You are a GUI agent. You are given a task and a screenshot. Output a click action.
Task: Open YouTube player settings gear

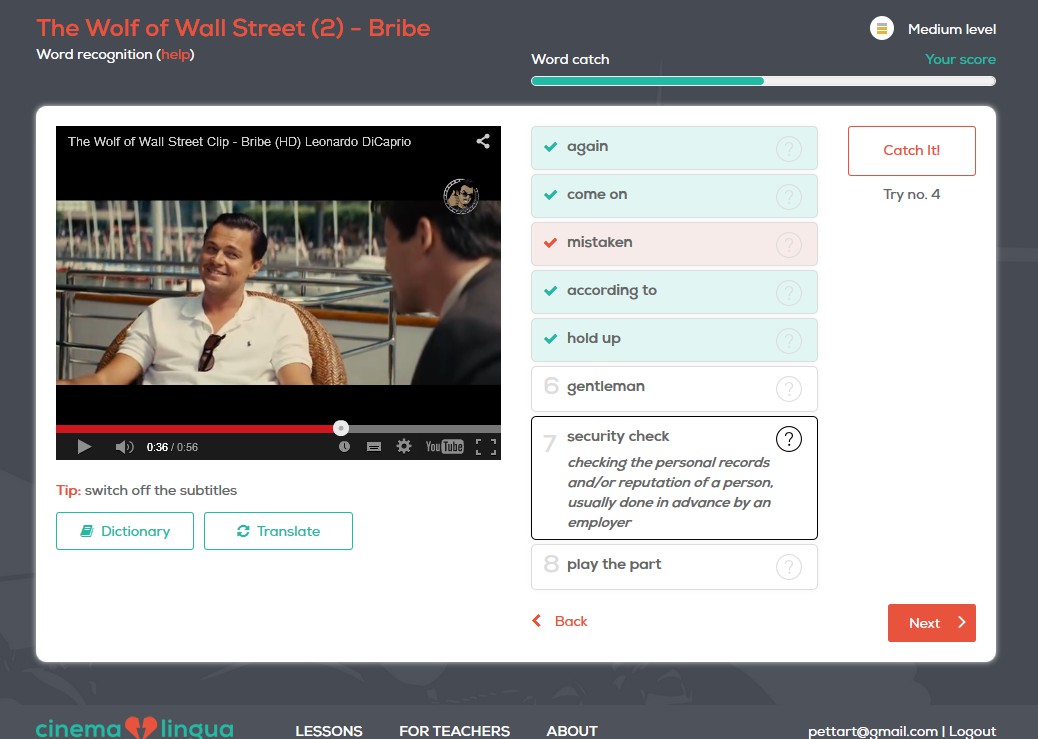(x=404, y=447)
